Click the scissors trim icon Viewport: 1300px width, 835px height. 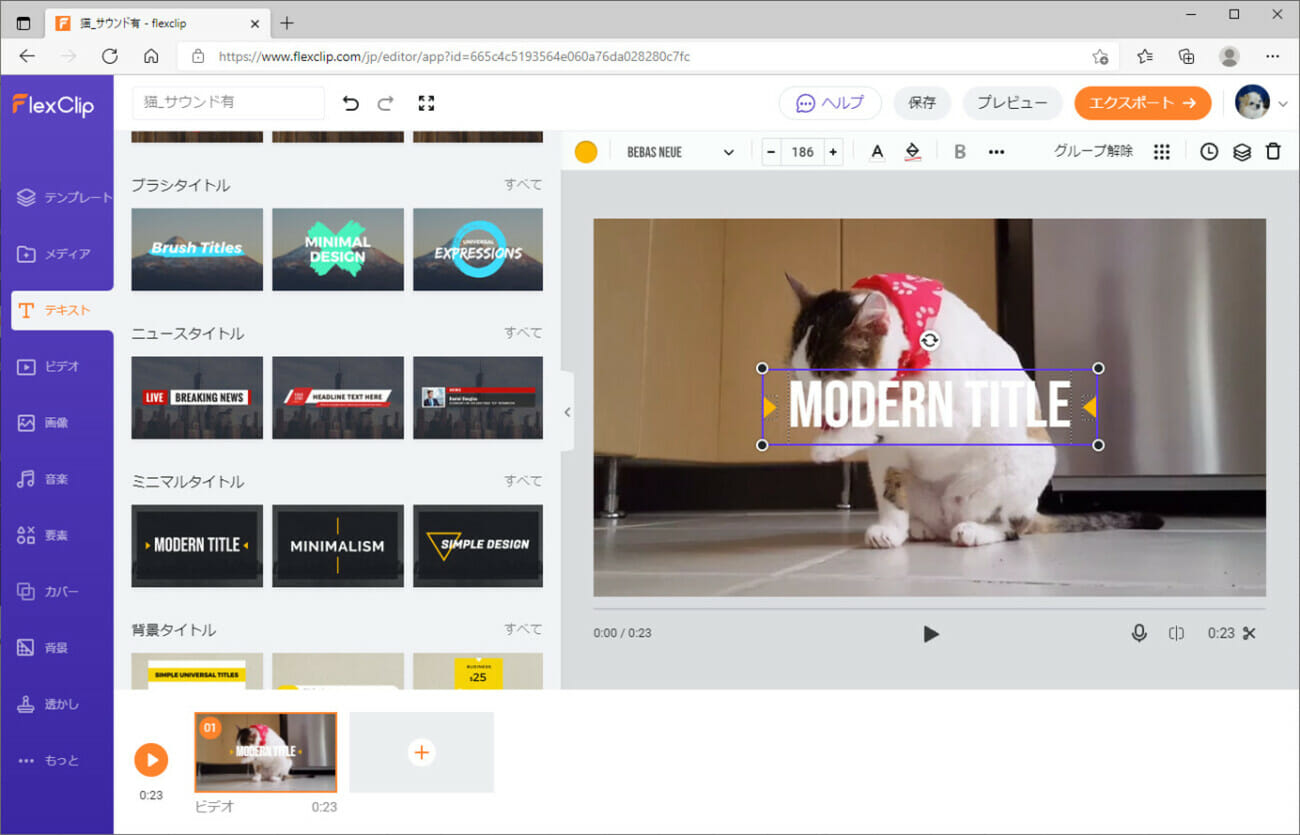(1249, 633)
